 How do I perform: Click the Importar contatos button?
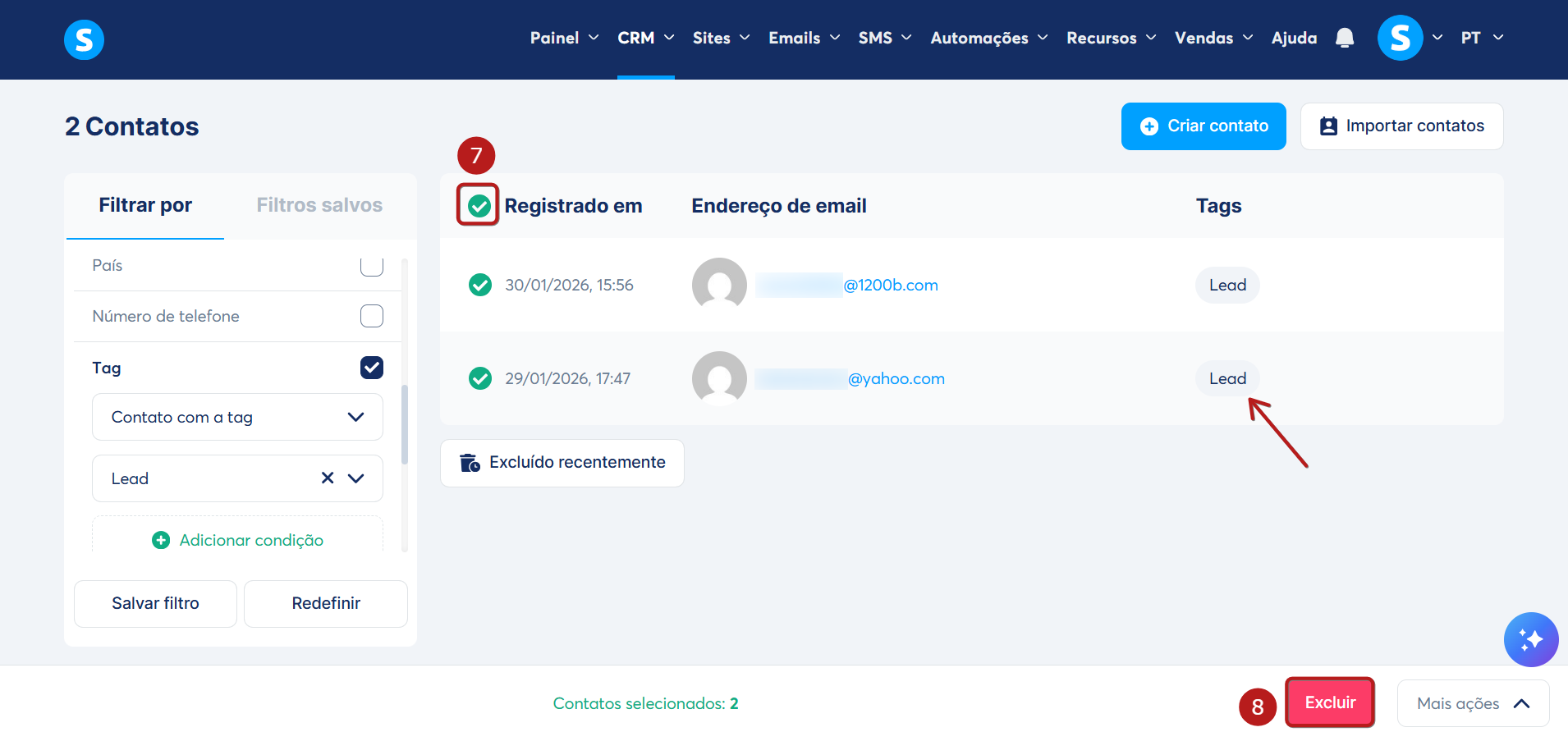coord(1401,126)
